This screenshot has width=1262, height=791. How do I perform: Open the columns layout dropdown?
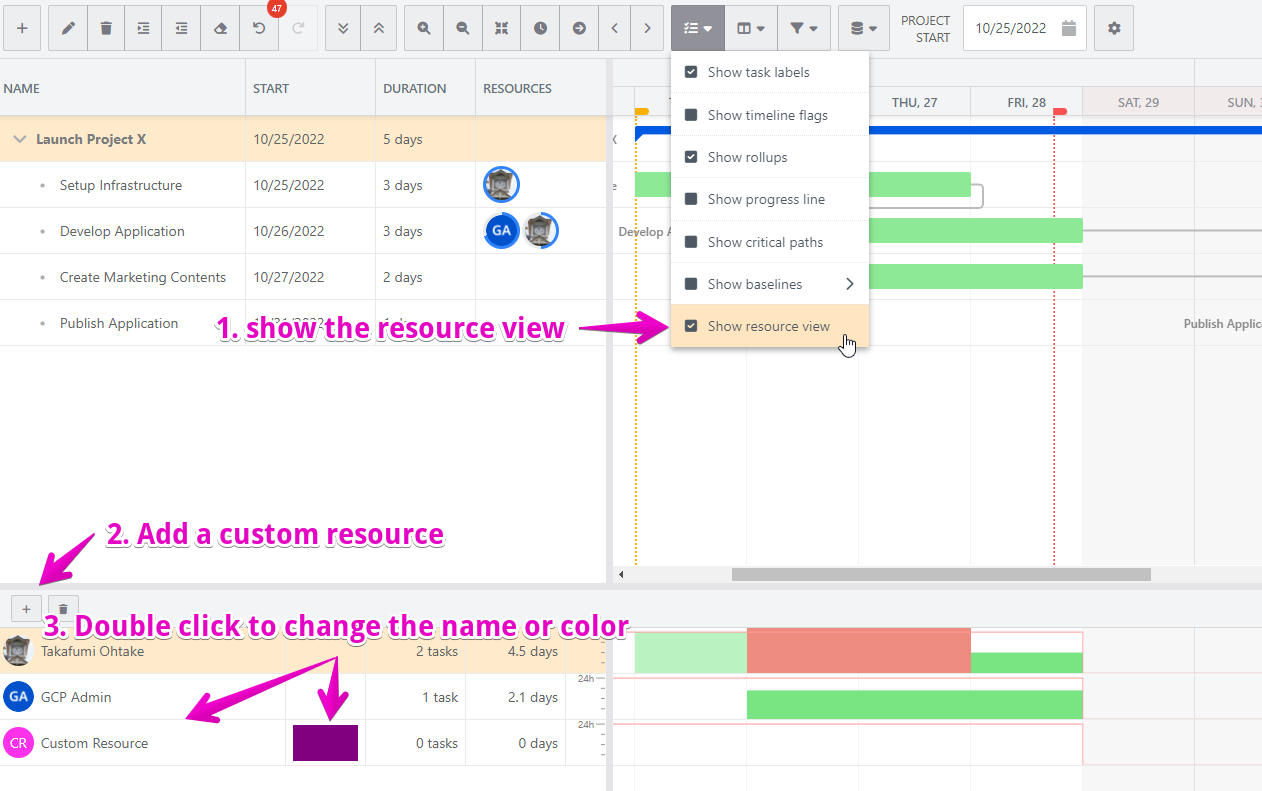(x=750, y=28)
